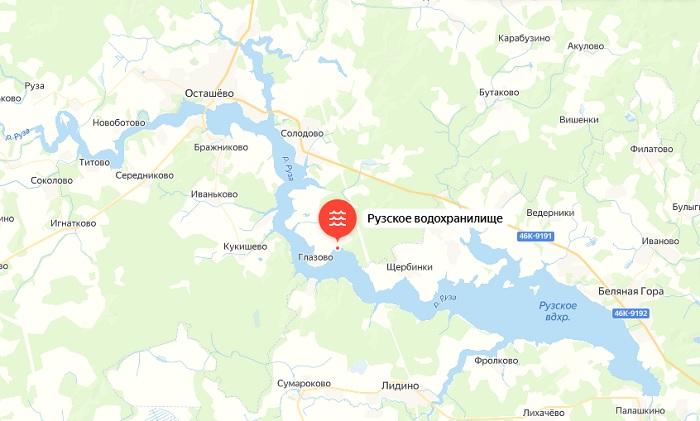Select the Кукишево village label
Screen dimensions: 700x421
coord(245,246)
